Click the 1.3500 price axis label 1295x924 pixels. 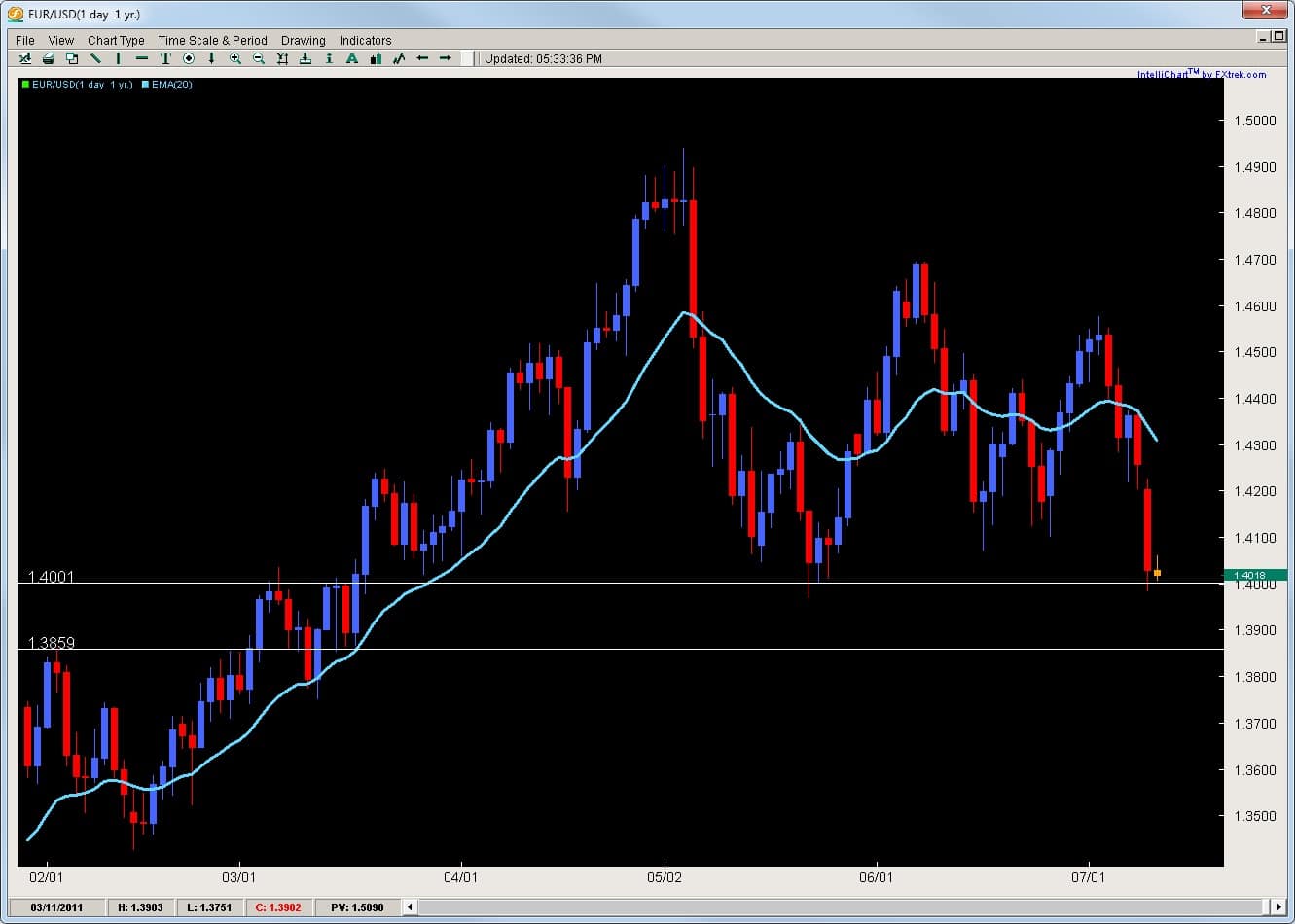click(x=1254, y=816)
